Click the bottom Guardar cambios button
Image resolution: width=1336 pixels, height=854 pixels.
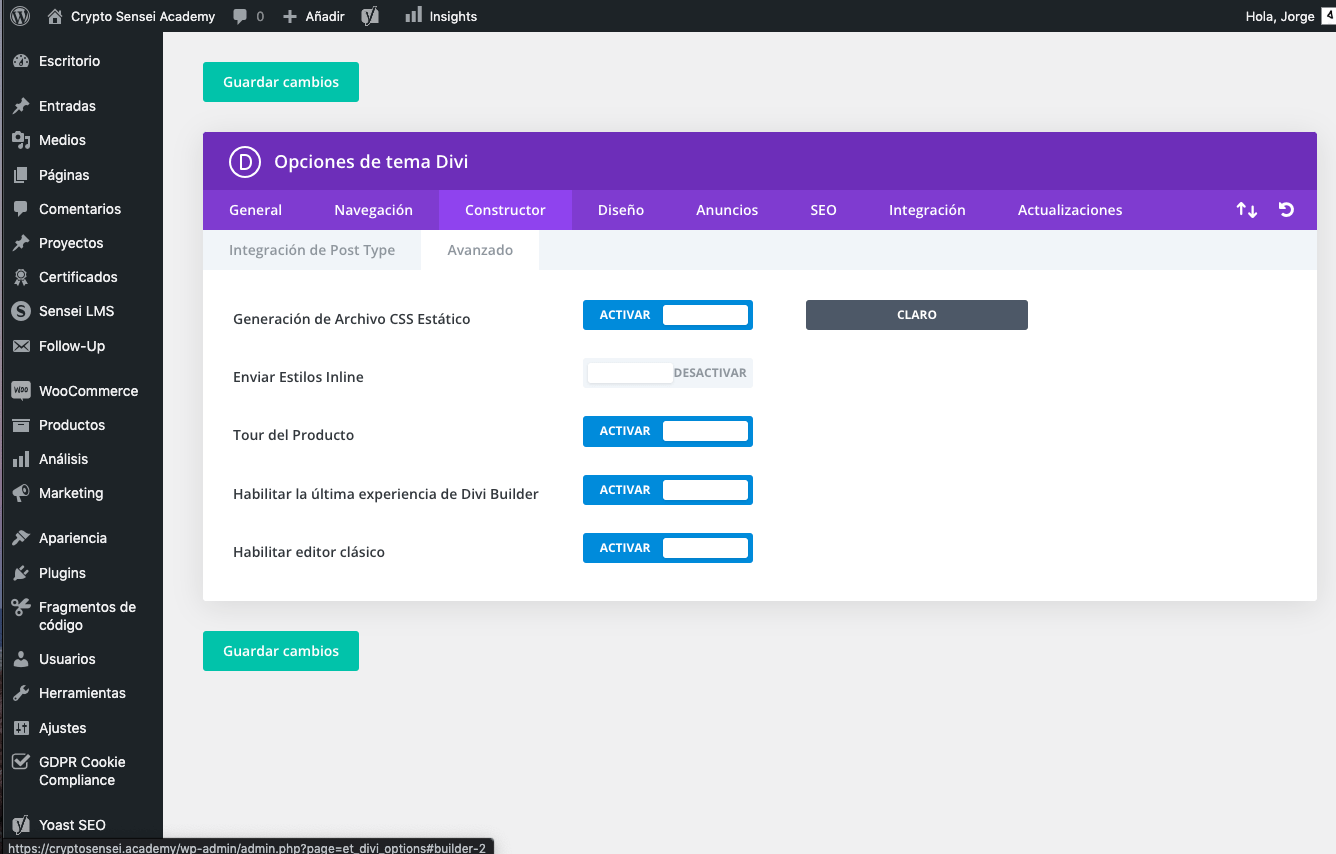[281, 651]
